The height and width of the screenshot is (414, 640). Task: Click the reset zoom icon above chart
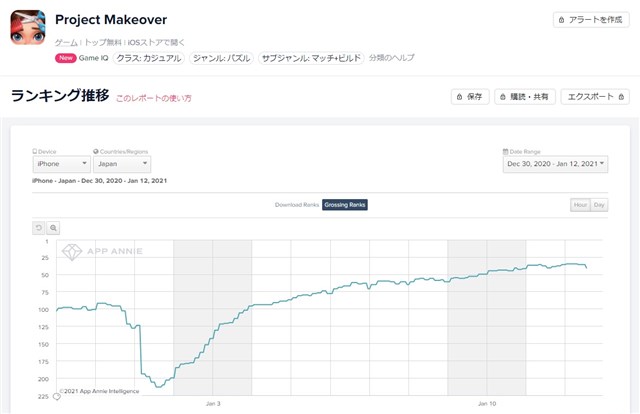39,228
